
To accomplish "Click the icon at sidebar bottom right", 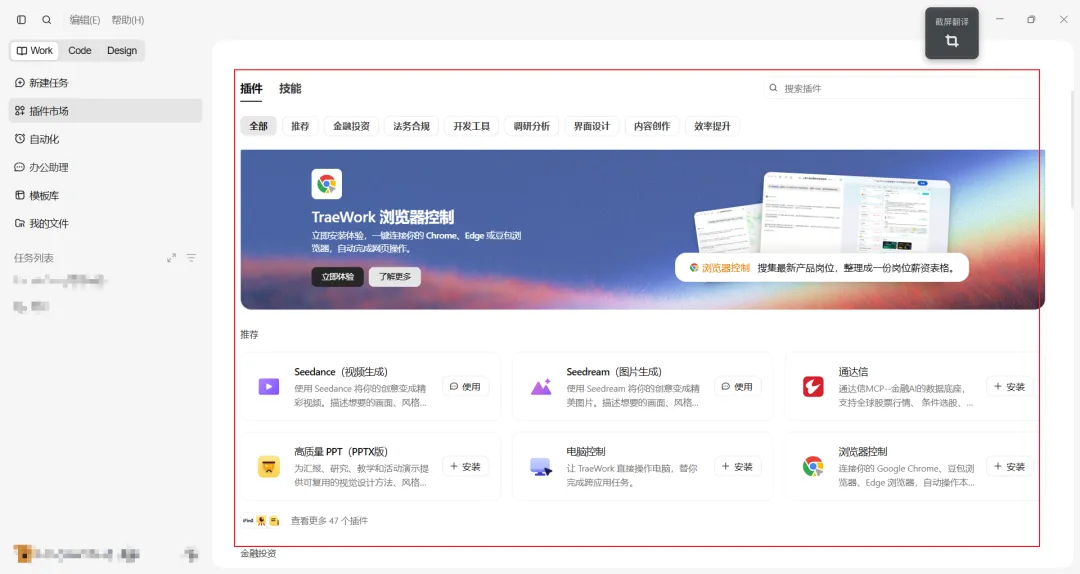I will pyautogui.click(x=191, y=553).
